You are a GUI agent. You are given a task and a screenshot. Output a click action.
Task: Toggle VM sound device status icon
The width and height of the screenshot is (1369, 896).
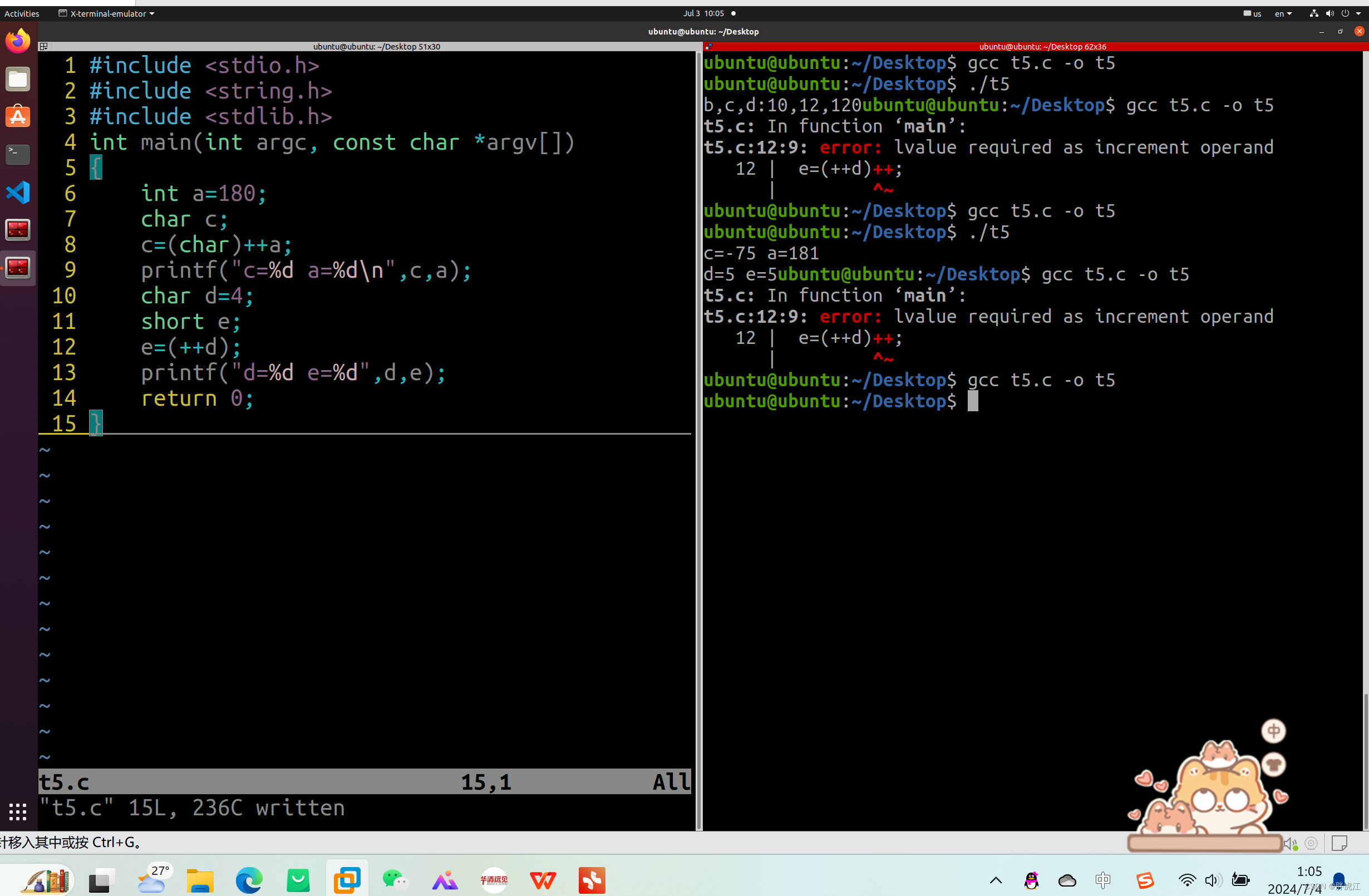(1290, 844)
